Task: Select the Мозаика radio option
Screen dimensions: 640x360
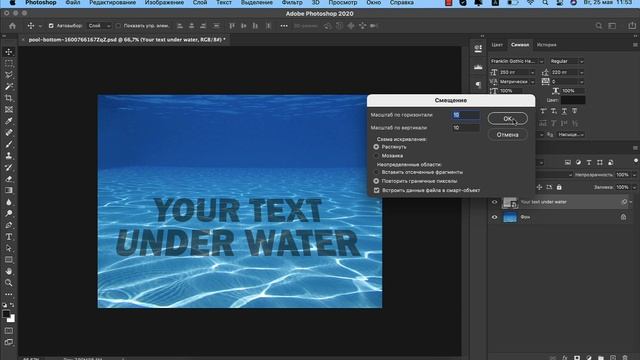Action: pyautogui.click(x=376, y=156)
